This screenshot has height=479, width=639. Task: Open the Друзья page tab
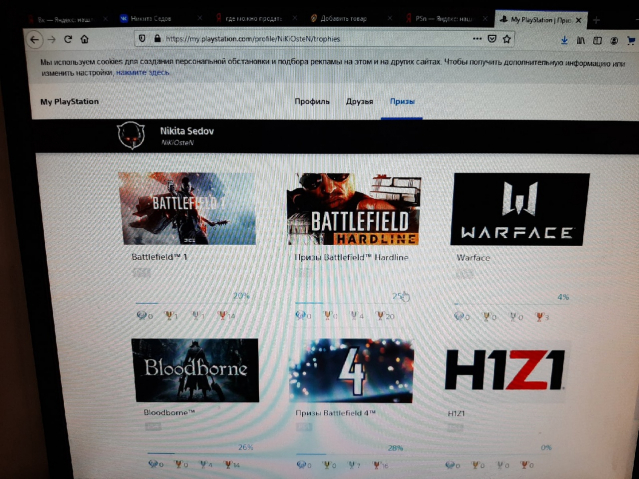click(x=359, y=102)
